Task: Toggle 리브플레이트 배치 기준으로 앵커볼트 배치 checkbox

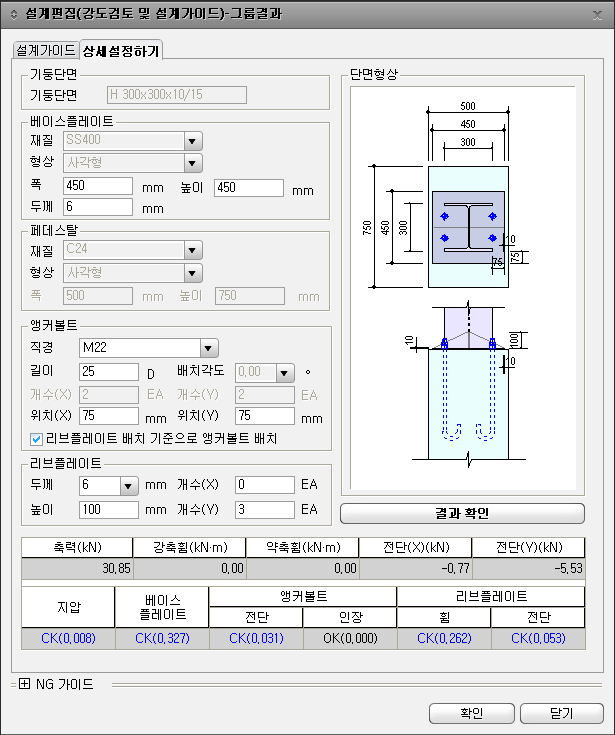Action: tap(36, 439)
